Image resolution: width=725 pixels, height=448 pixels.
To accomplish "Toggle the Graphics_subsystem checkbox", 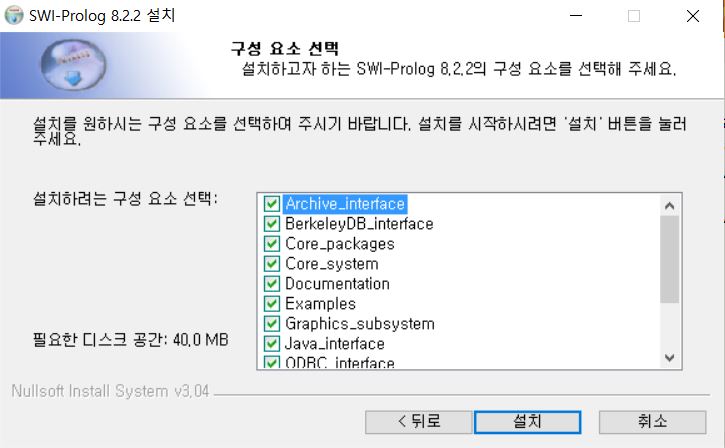I will pos(271,324).
